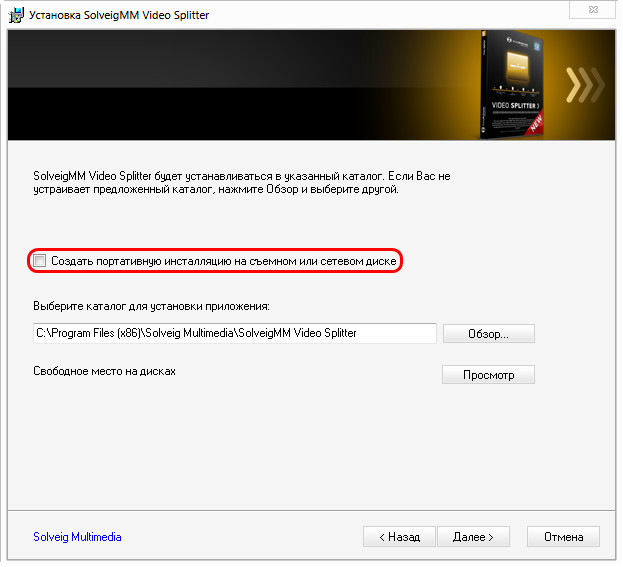Click the text 'Свободное место на дисках'
This screenshot has height=567, width=623.
click(x=104, y=371)
